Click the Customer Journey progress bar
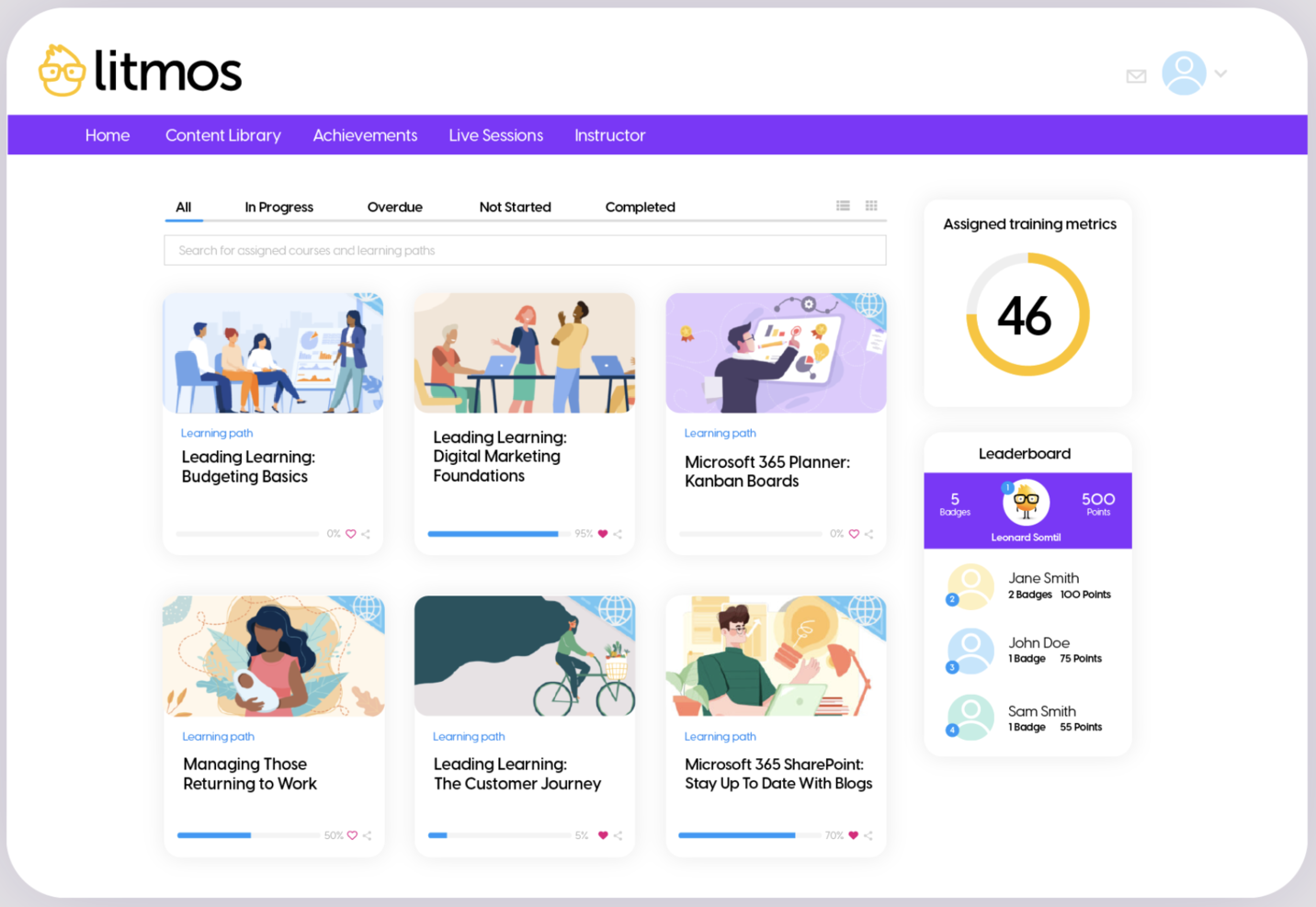The image size is (1316, 907). 501,835
